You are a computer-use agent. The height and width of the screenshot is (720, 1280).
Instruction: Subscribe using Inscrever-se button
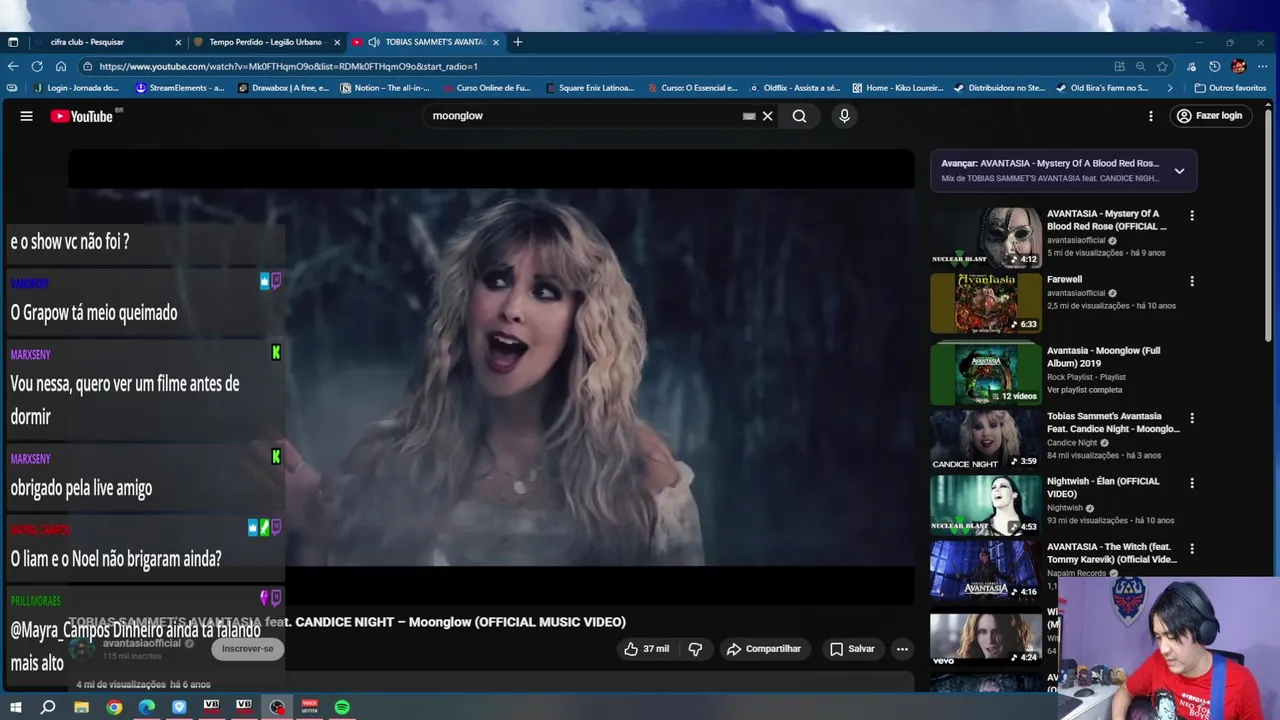tap(247, 649)
